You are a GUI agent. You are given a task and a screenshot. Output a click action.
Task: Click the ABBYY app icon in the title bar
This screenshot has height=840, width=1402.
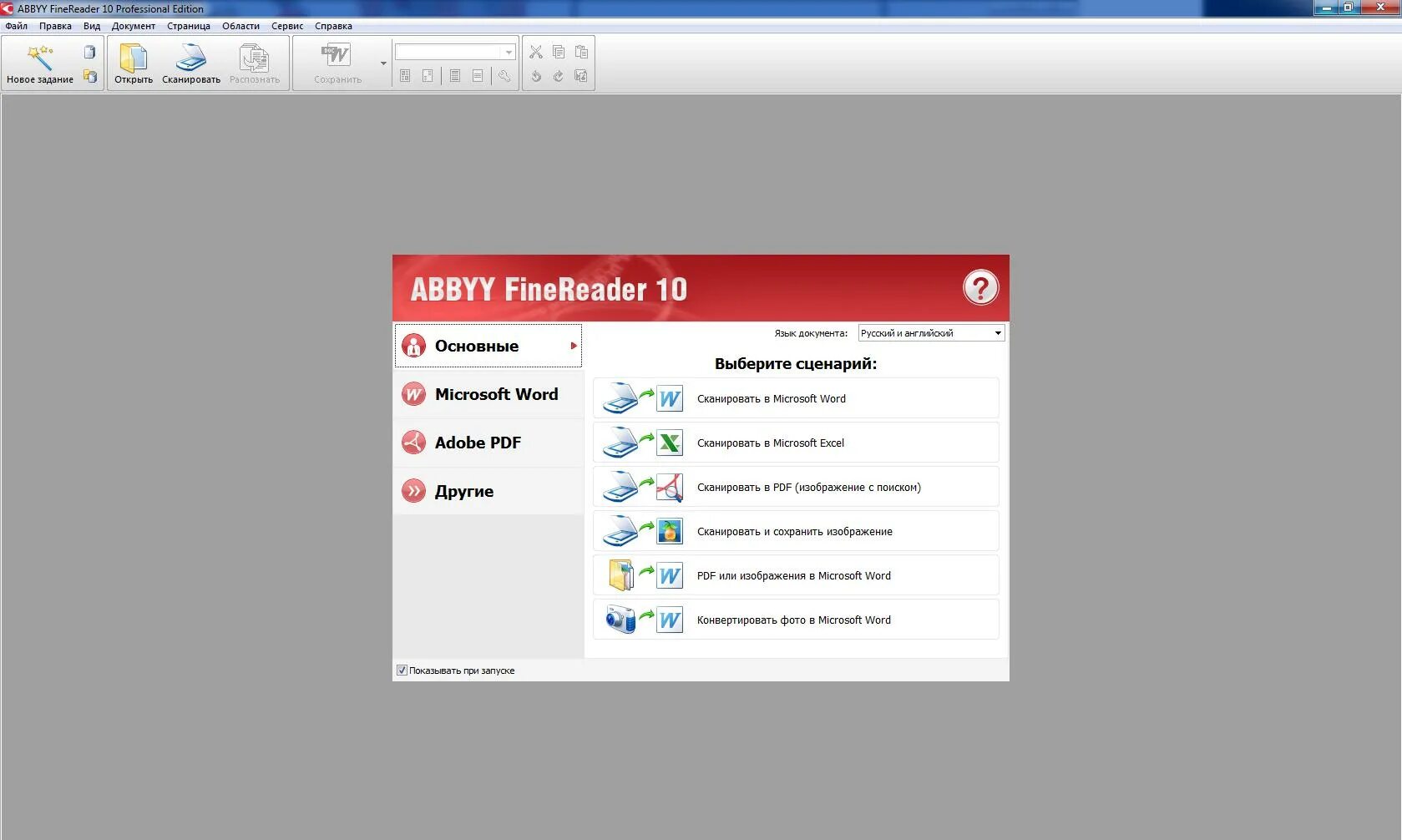(8, 8)
